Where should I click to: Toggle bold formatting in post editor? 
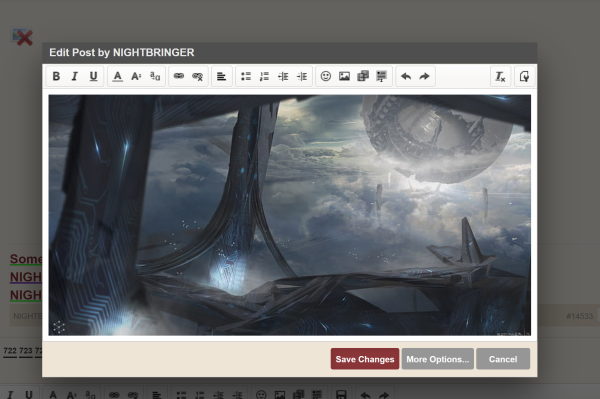(56, 77)
